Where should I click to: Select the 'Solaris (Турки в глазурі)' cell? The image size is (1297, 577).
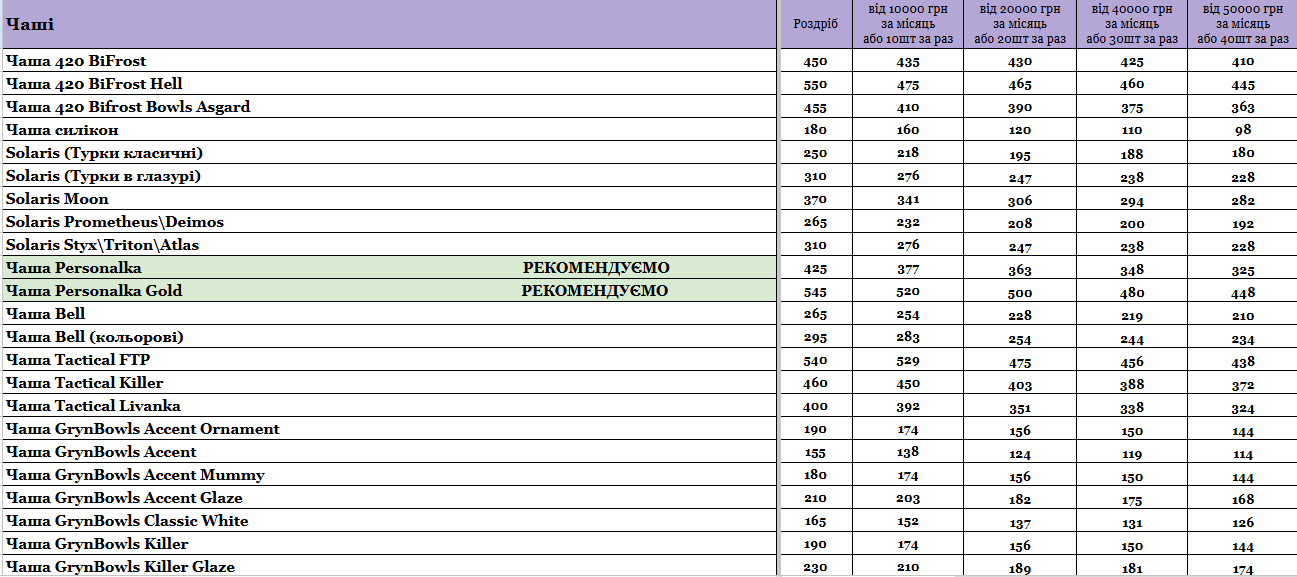tap(390, 176)
